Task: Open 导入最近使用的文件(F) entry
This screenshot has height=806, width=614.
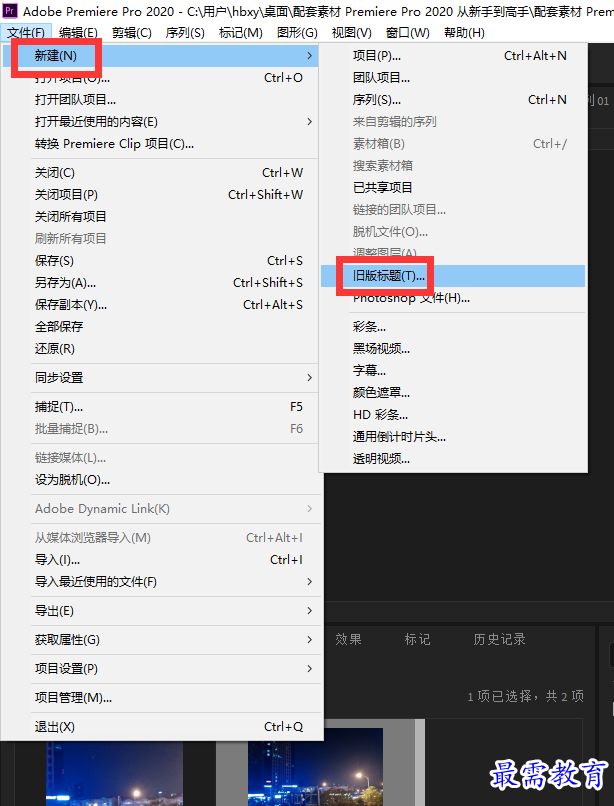Action: click(x=160, y=582)
